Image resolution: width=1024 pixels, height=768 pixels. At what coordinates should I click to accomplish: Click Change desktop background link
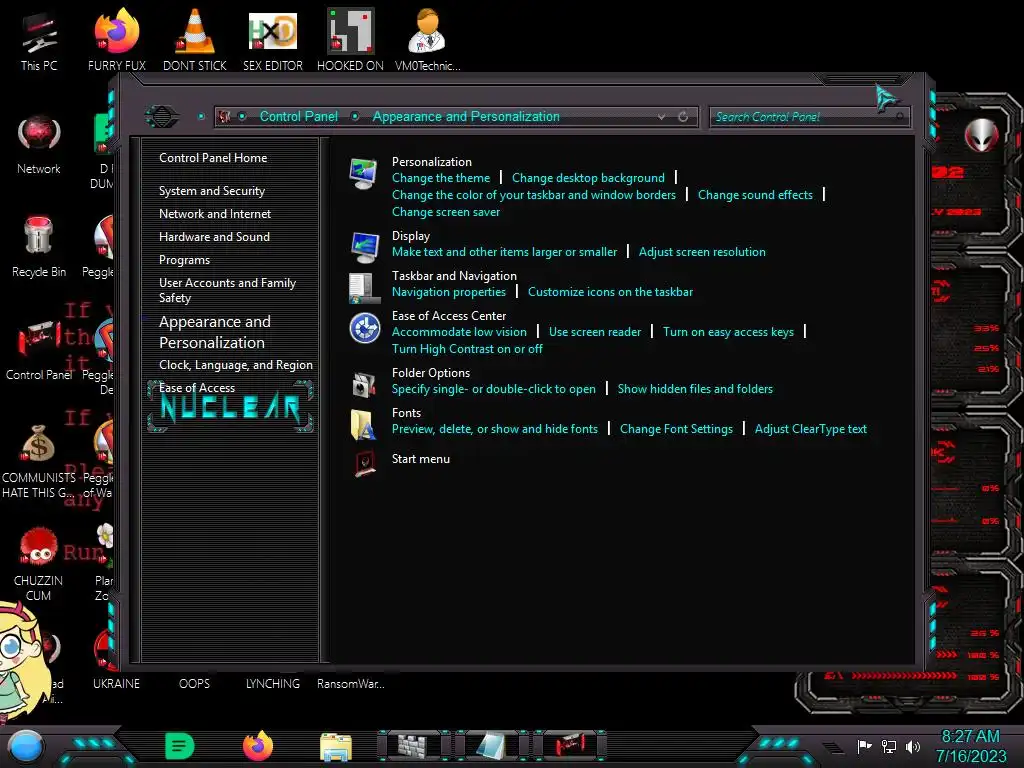[588, 178]
